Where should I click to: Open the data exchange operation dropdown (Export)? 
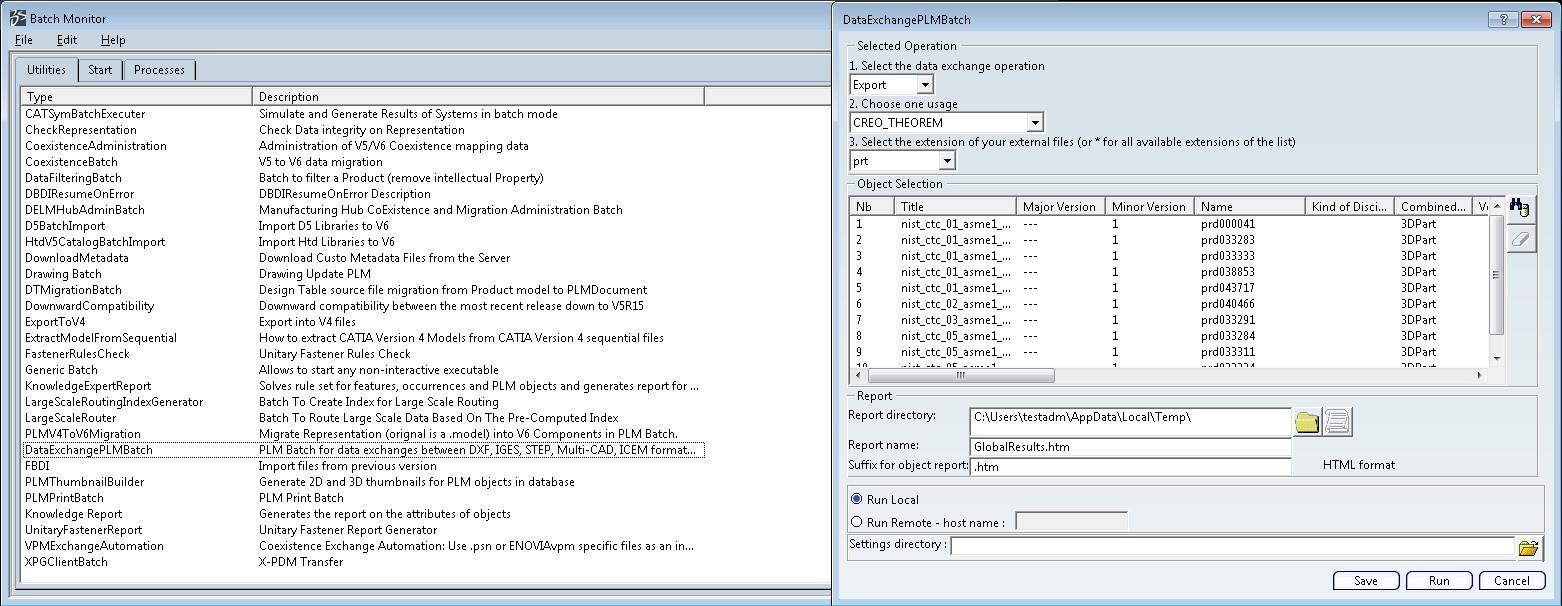pyautogui.click(x=925, y=85)
